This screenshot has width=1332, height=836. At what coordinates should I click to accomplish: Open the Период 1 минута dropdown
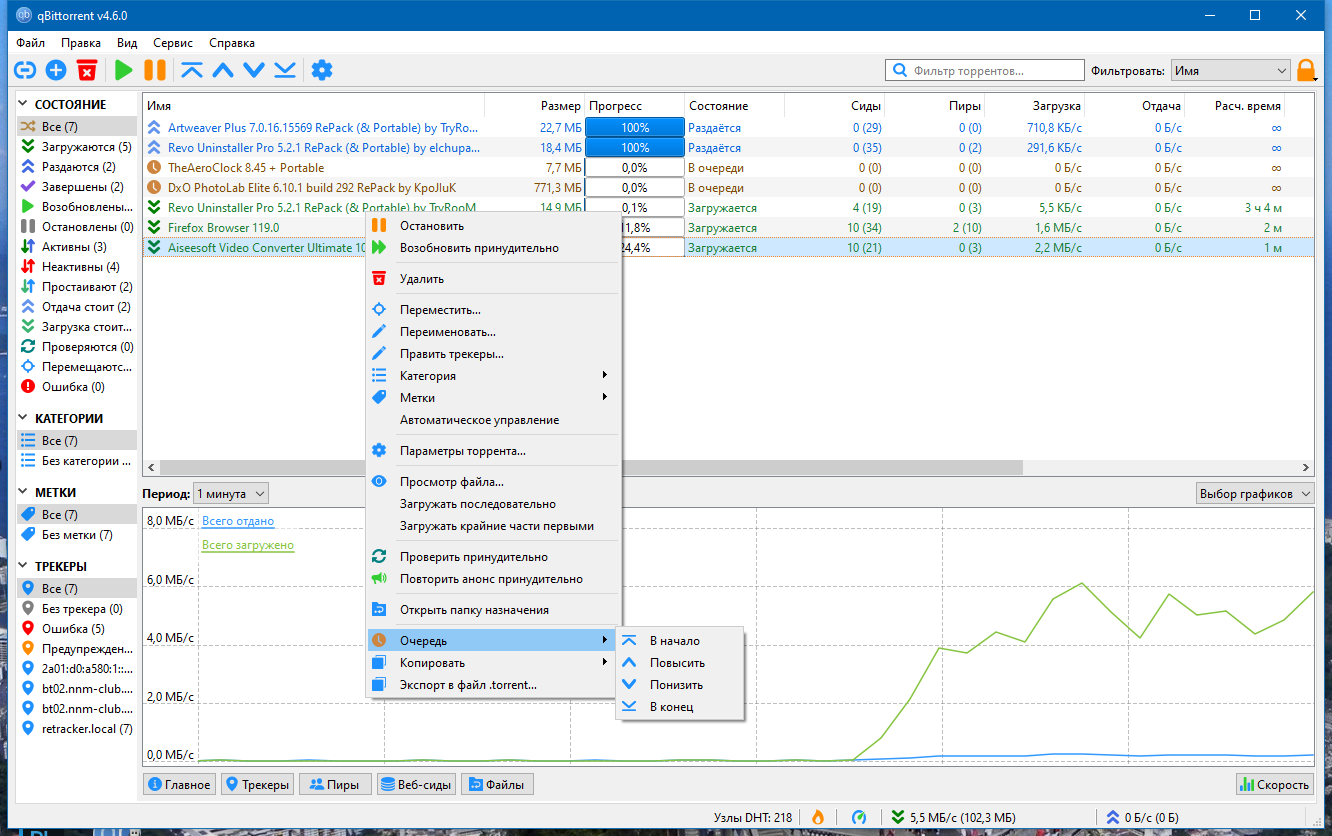point(231,493)
